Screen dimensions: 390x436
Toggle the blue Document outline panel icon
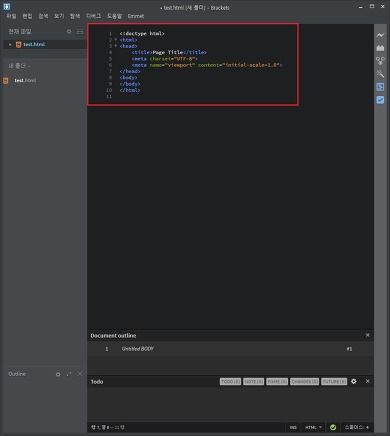click(x=380, y=87)
